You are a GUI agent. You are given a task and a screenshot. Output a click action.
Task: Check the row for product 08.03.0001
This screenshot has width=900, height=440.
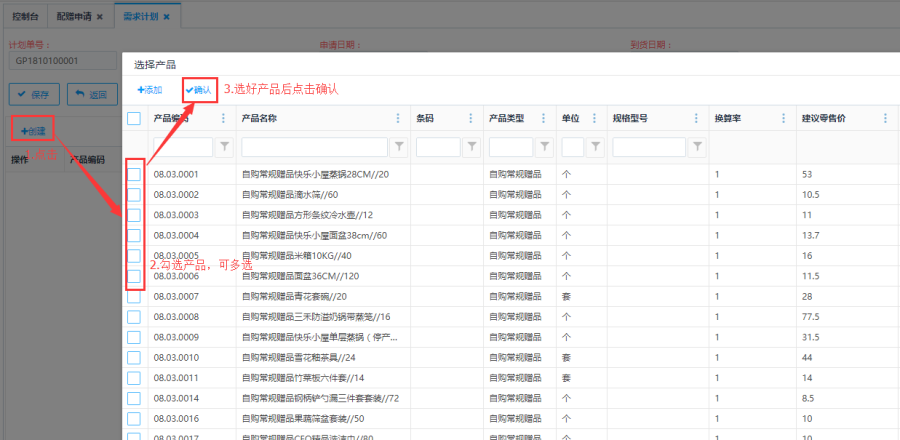[x=134, y=174]
